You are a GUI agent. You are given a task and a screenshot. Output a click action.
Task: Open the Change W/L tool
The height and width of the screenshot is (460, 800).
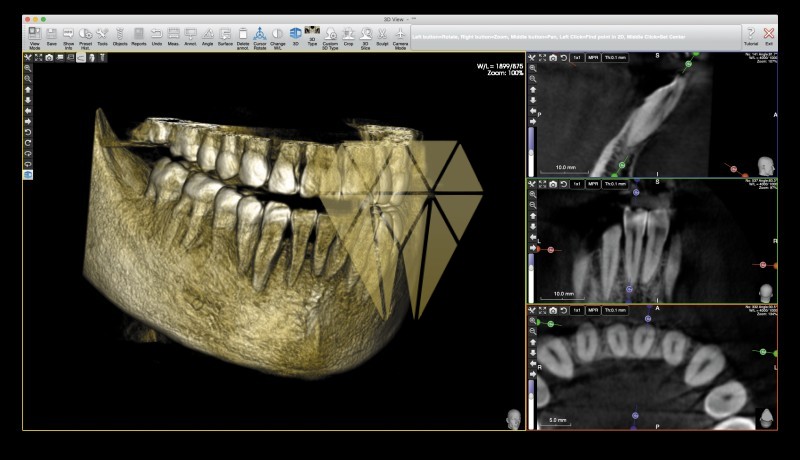pos(277,37)
